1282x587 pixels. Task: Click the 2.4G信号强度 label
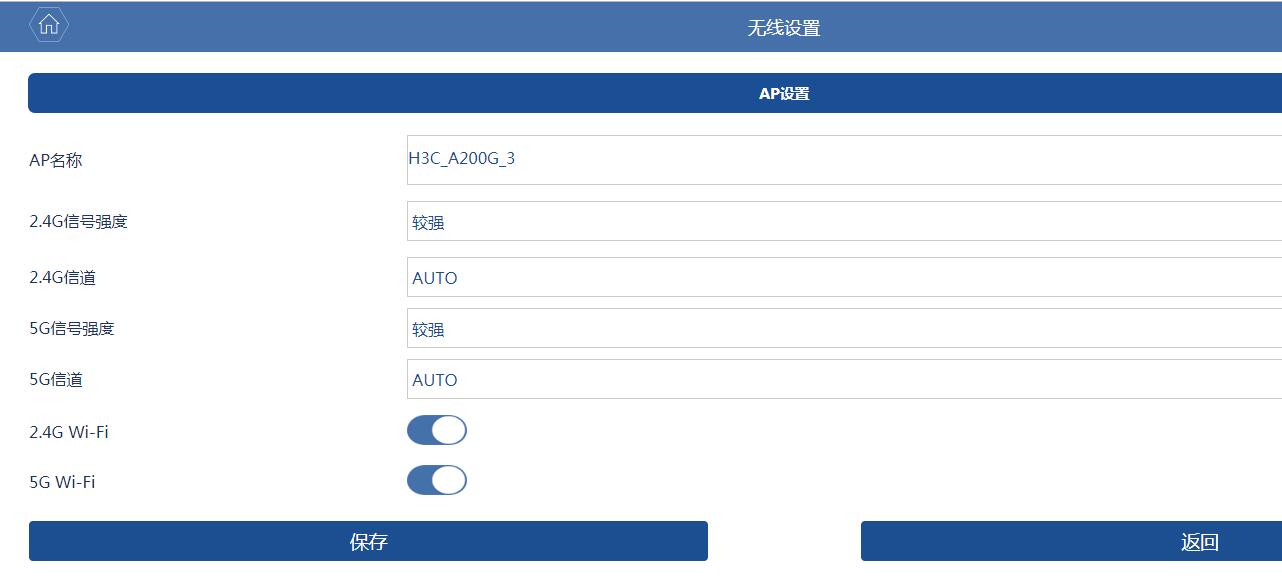click(79, 221)
